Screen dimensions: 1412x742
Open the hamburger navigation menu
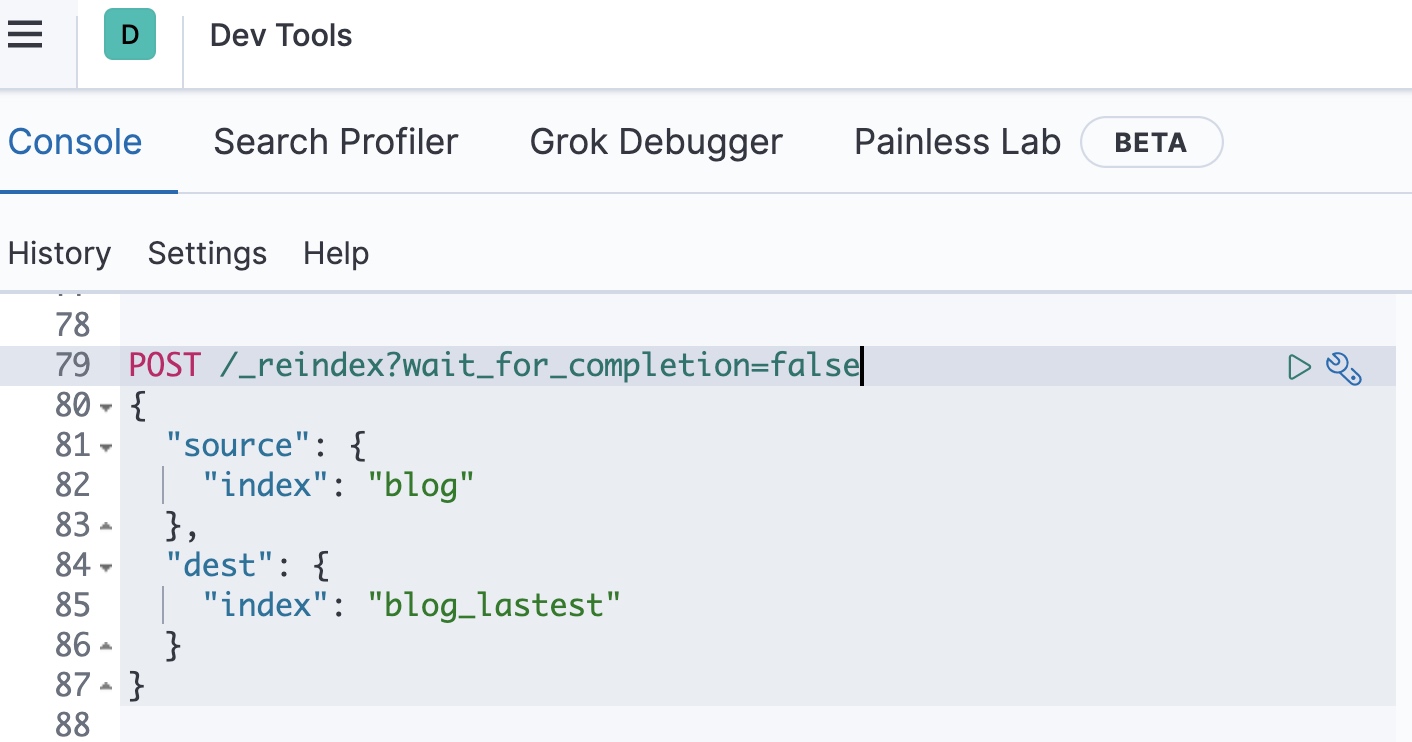click(x=25, y=35)
